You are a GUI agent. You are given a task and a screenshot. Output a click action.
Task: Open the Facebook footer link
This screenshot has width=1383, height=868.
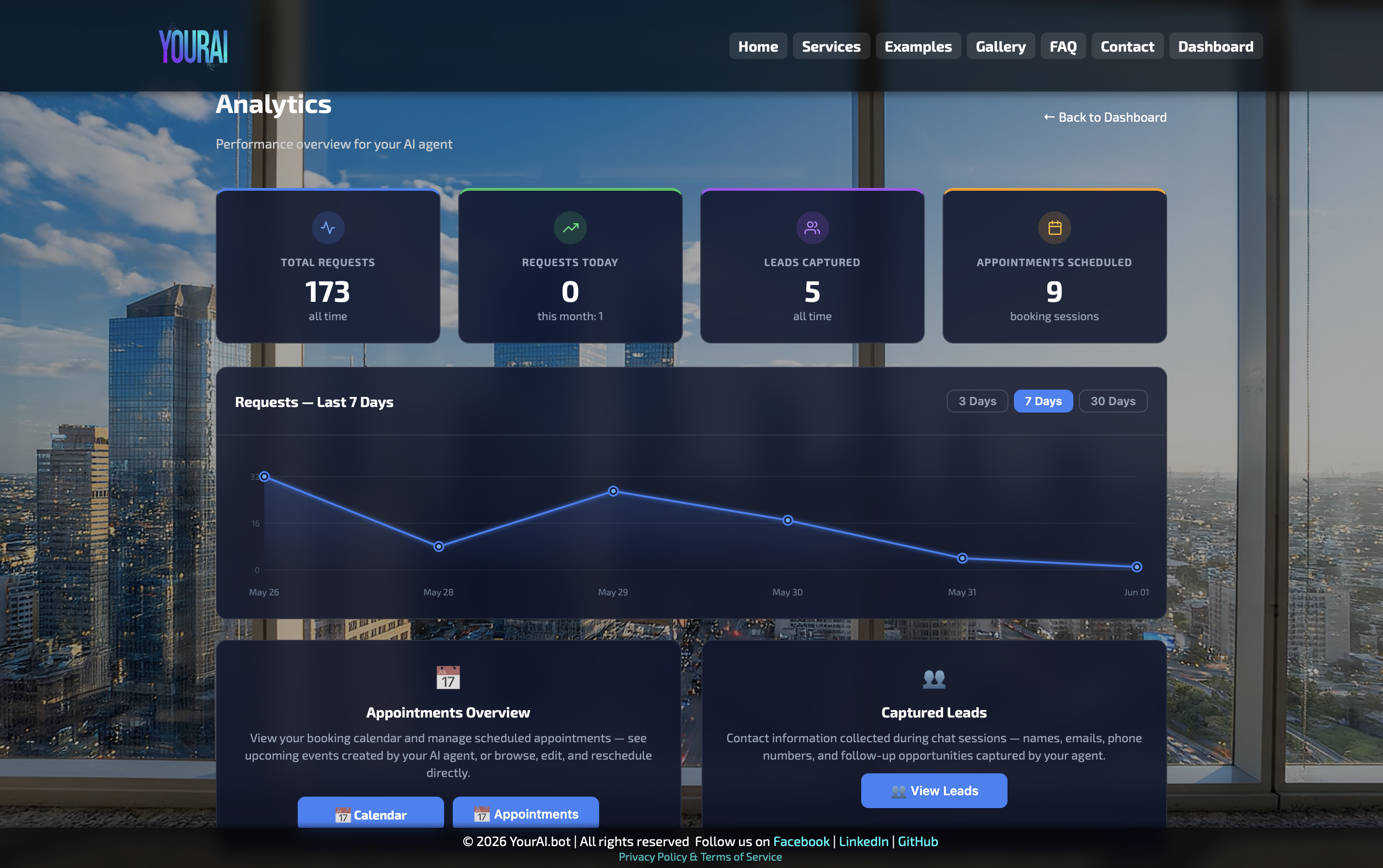click(801, 841)
